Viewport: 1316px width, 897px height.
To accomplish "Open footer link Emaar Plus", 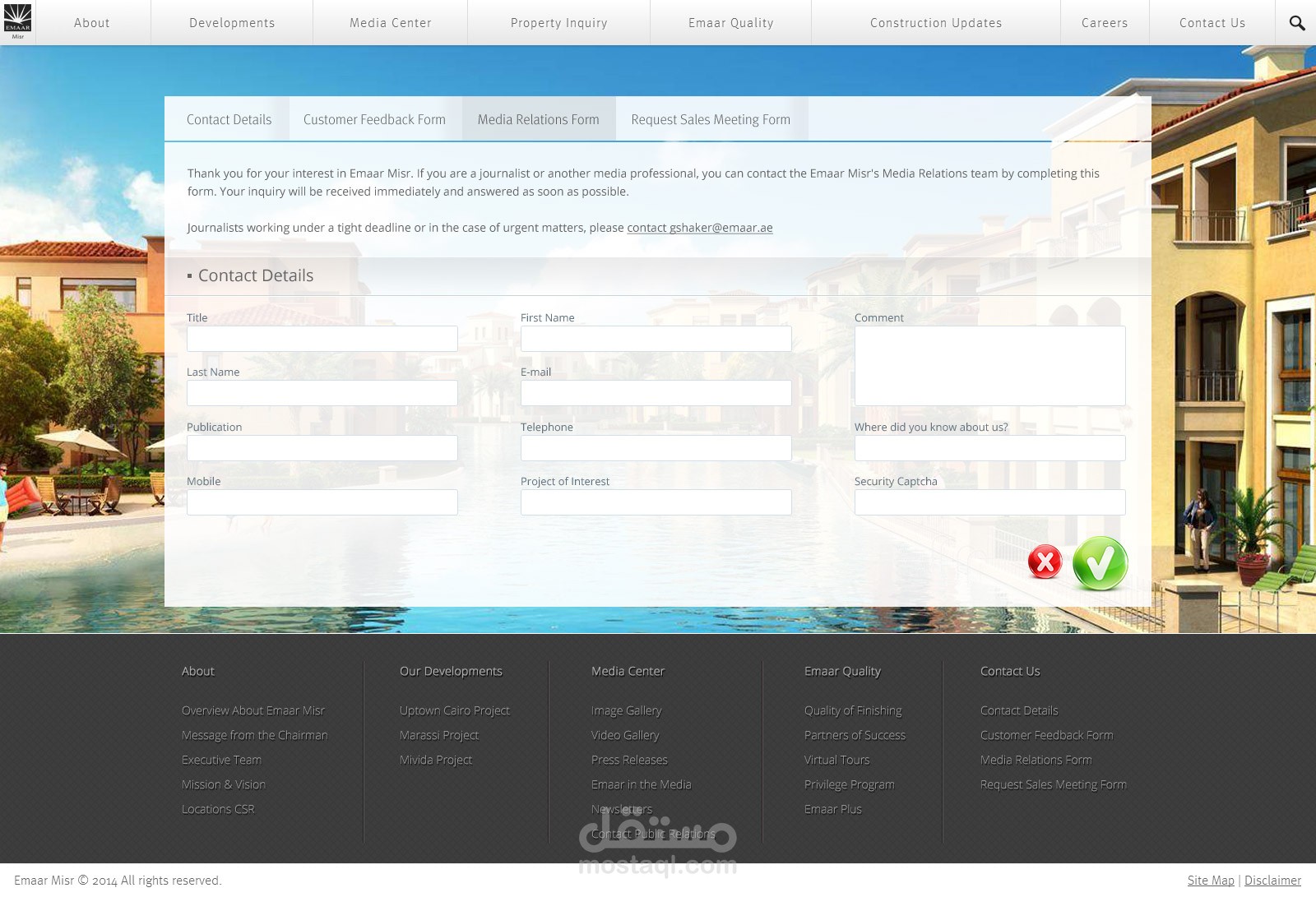I will [x=833, y=809].
